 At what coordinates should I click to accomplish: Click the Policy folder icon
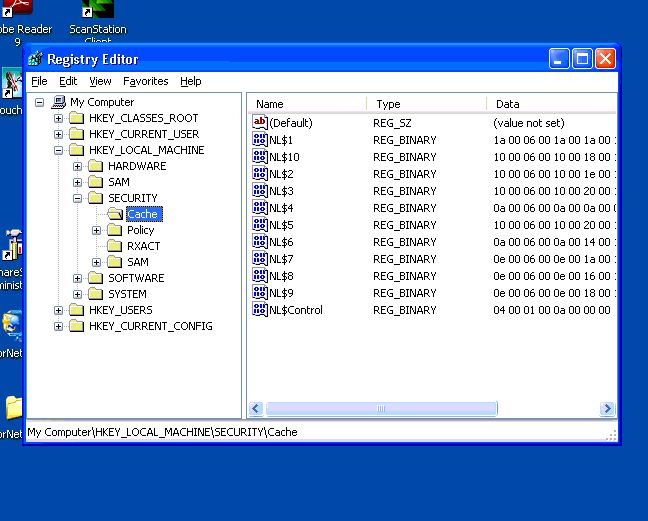tap(114, 230)
